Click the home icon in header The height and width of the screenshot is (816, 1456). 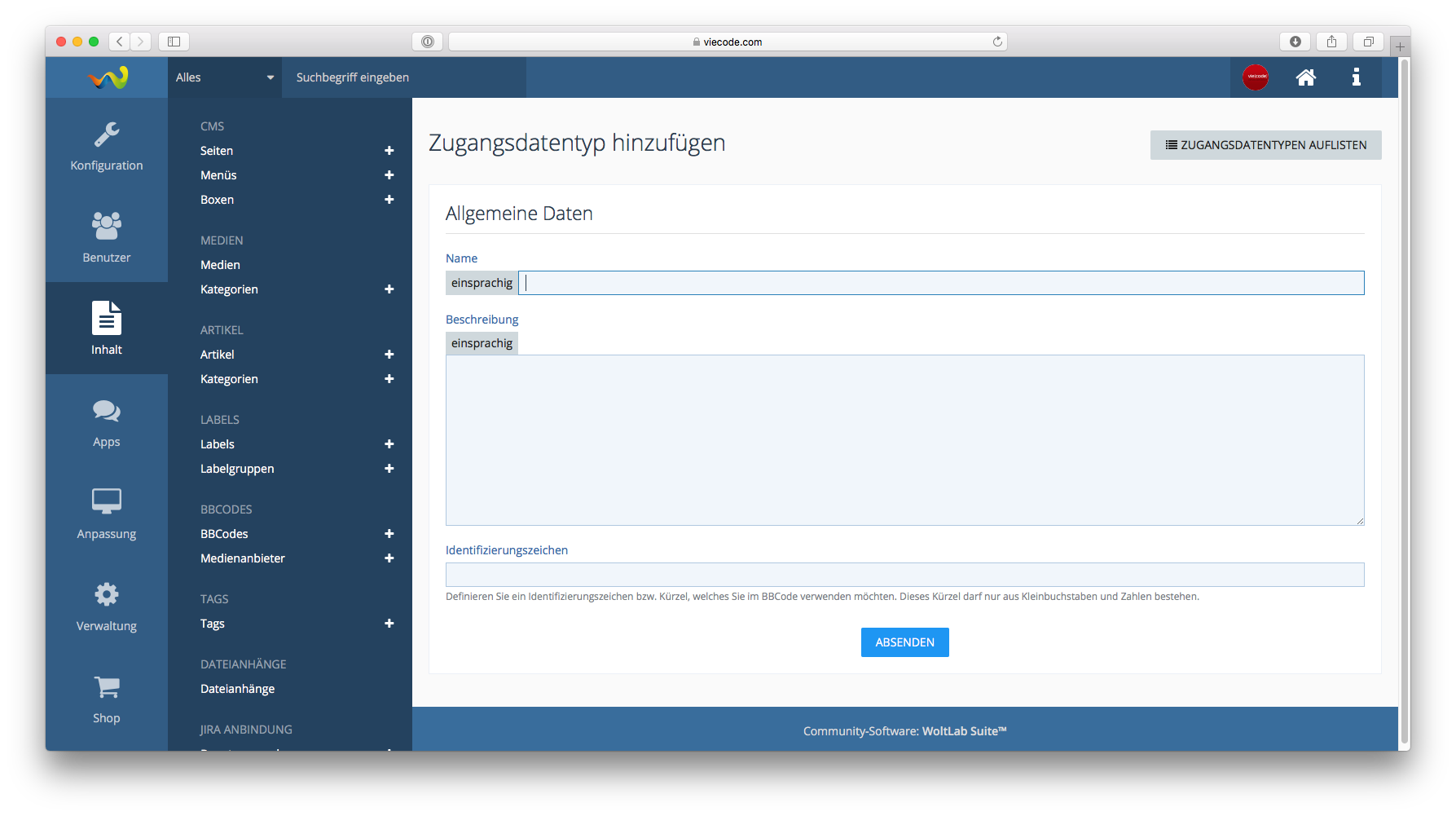1305,77
